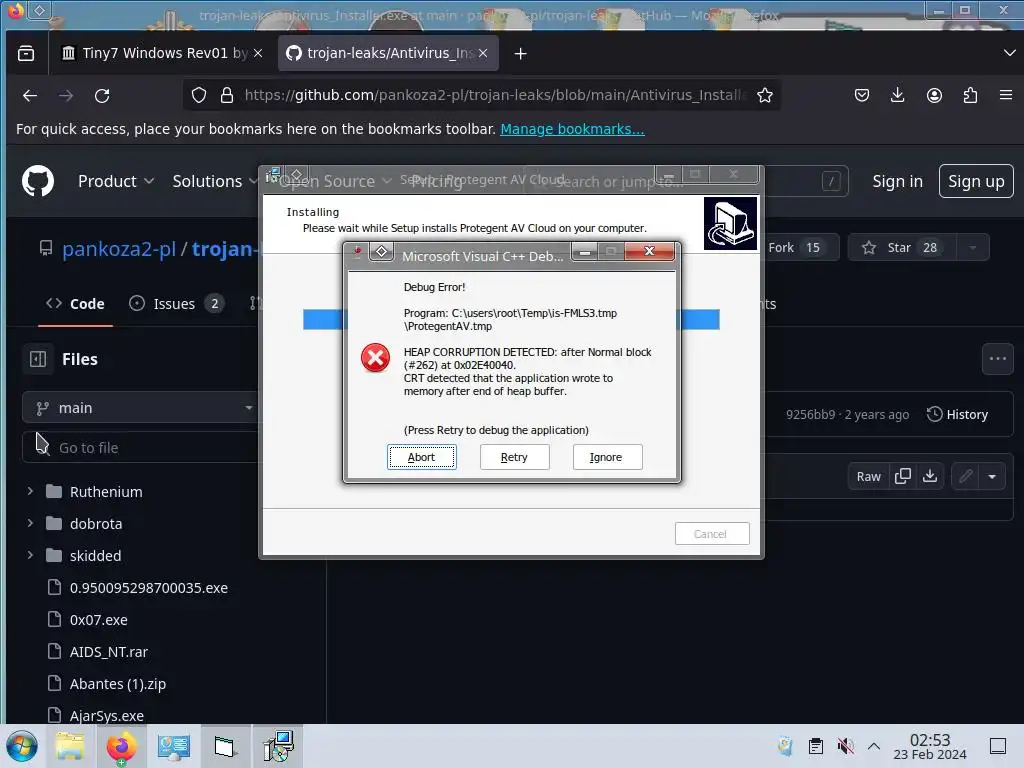1024x768 pixels.
Task: Open file 0.950095298700035.exe
Action: coord(148,588)
